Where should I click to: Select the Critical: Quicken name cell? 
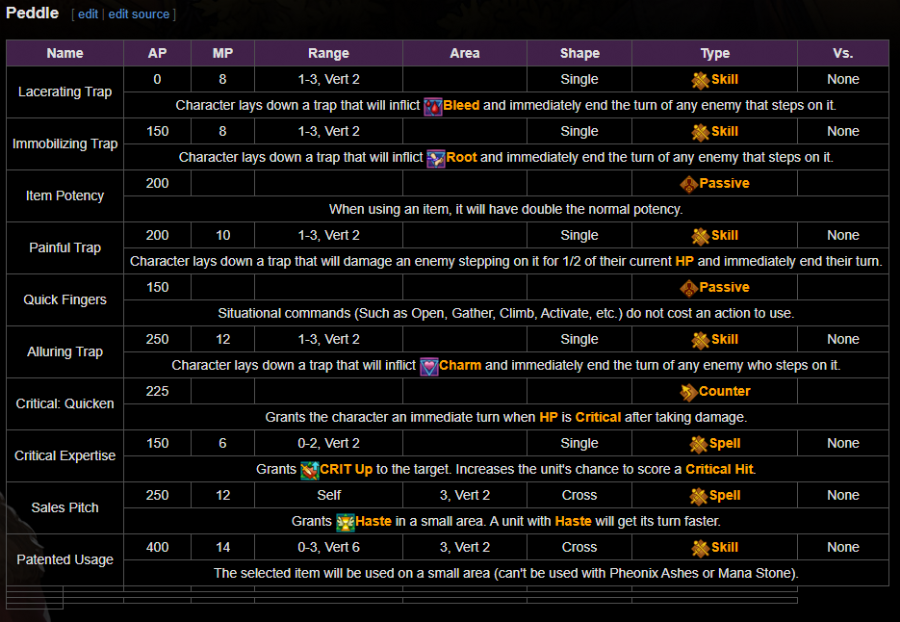[x=65, y=404]
